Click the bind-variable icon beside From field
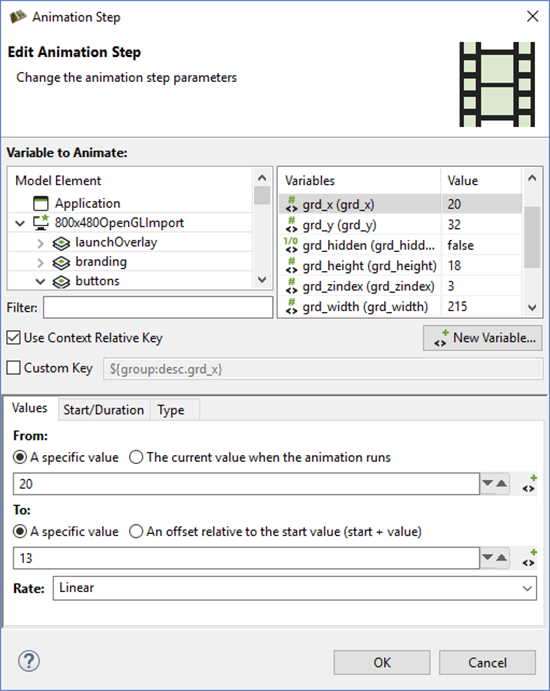The image size is (550, 691). [529, 484]
